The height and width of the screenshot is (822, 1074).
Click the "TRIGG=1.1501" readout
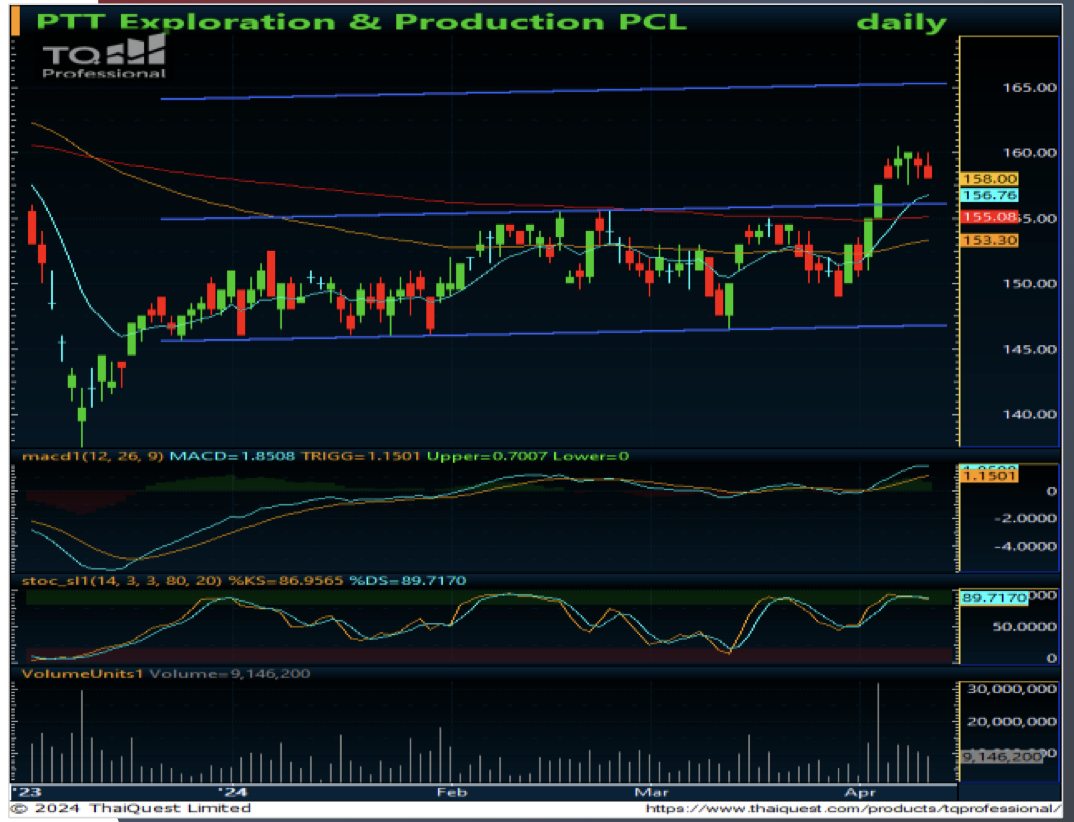(360, 456)
